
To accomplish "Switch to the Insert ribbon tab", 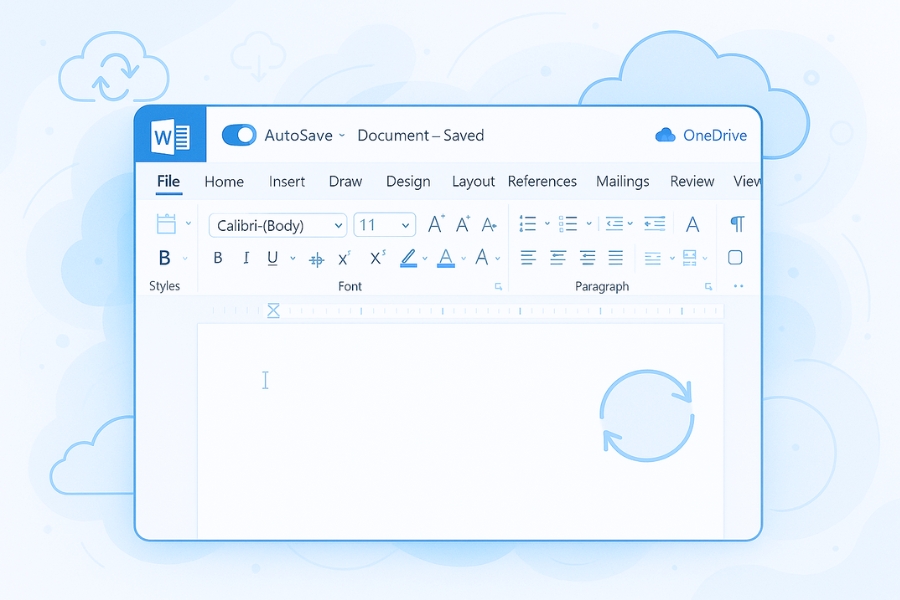I will click(287, 182).
